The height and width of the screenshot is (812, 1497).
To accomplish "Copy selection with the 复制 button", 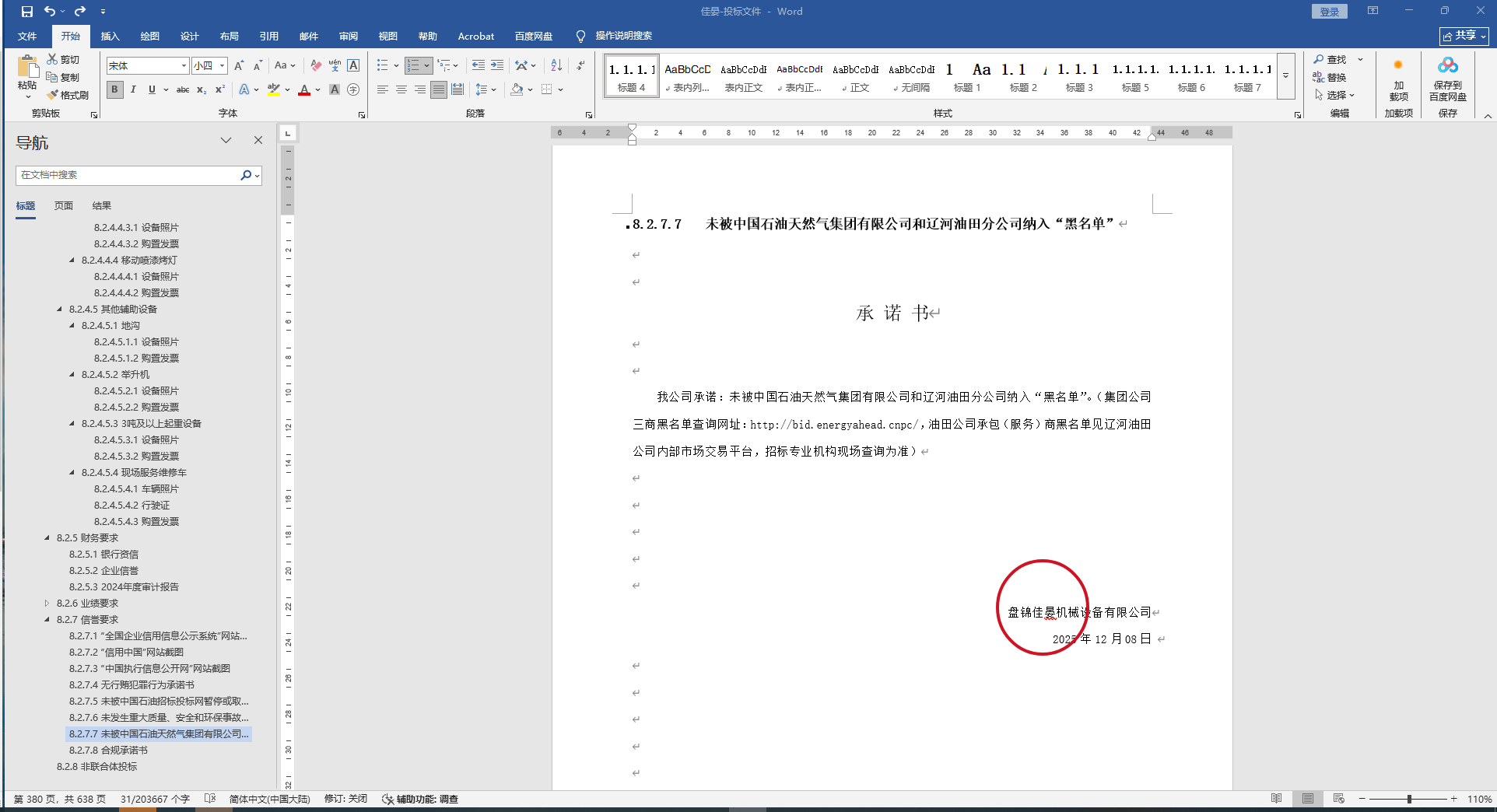I will pos(63,77).
